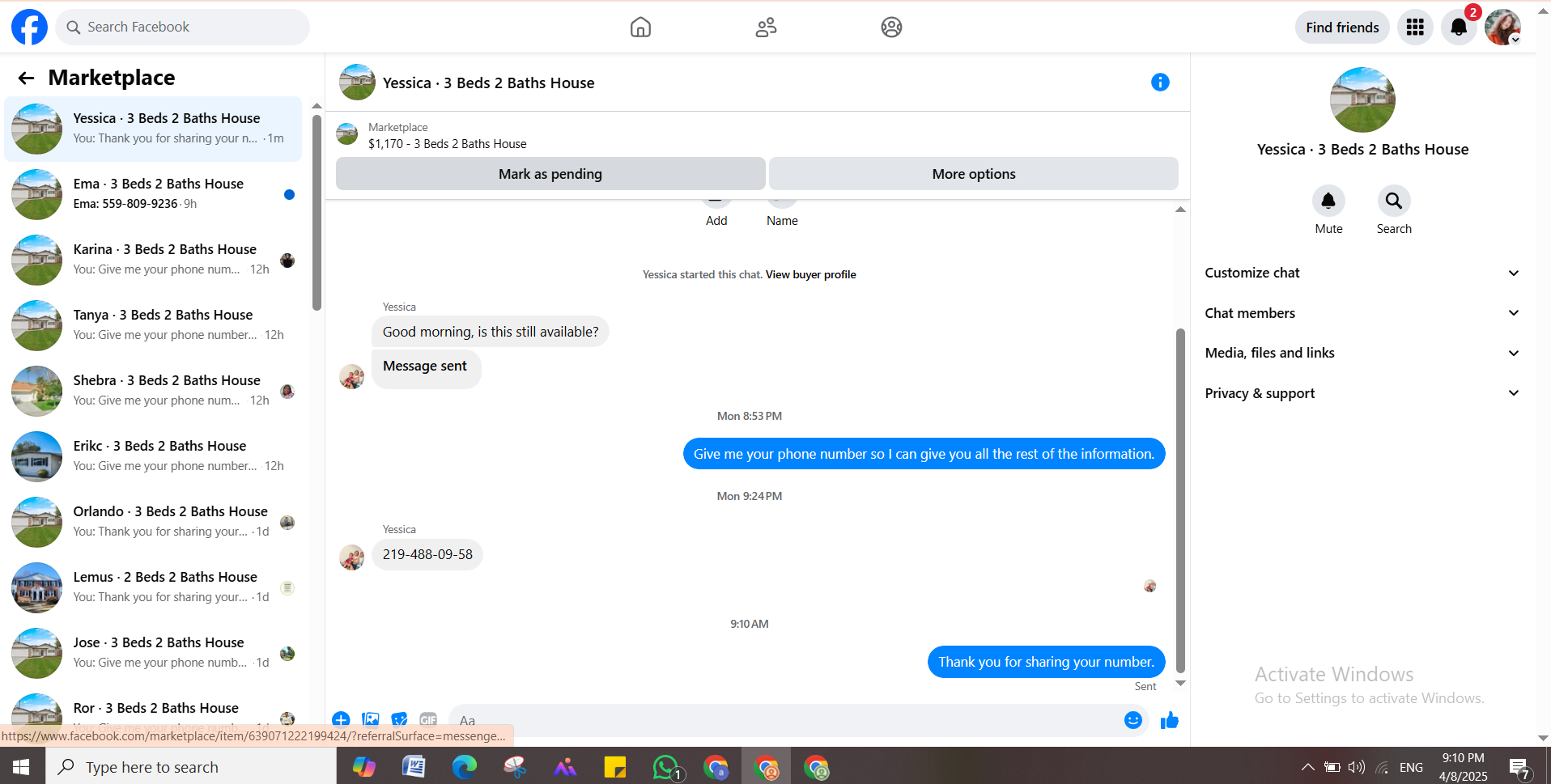Show hidden system tray icons chevron
Image resolution: width=1551 pixels, height=784 pixels.
(1307, 767)
